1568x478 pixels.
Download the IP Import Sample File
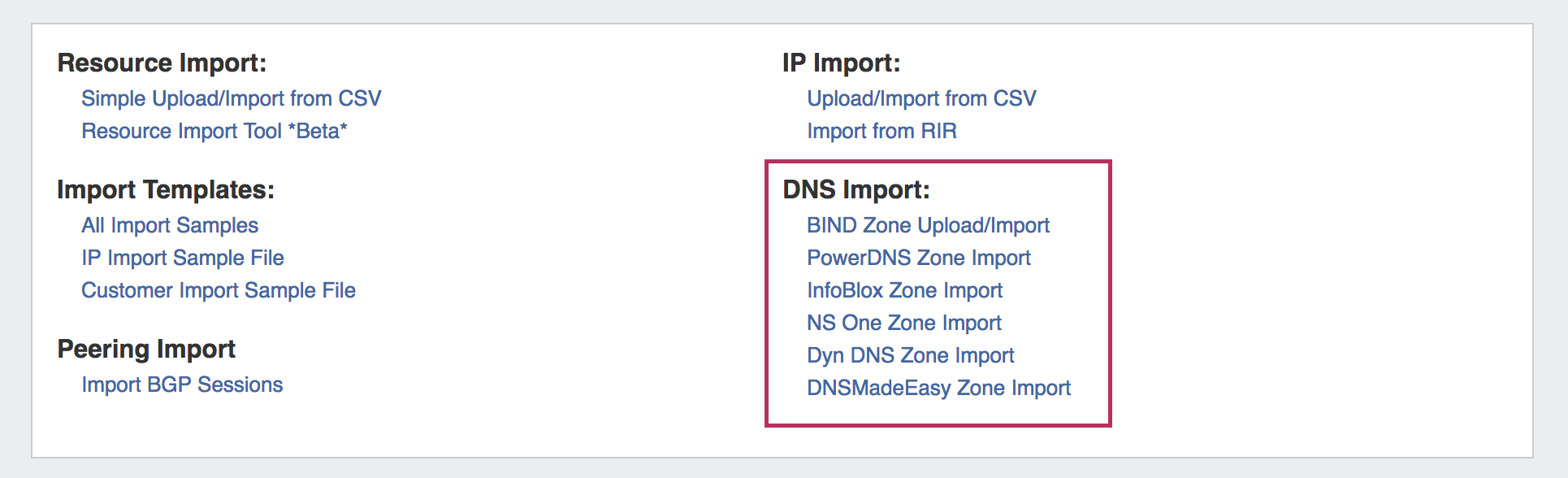click(x=183, y=258)
